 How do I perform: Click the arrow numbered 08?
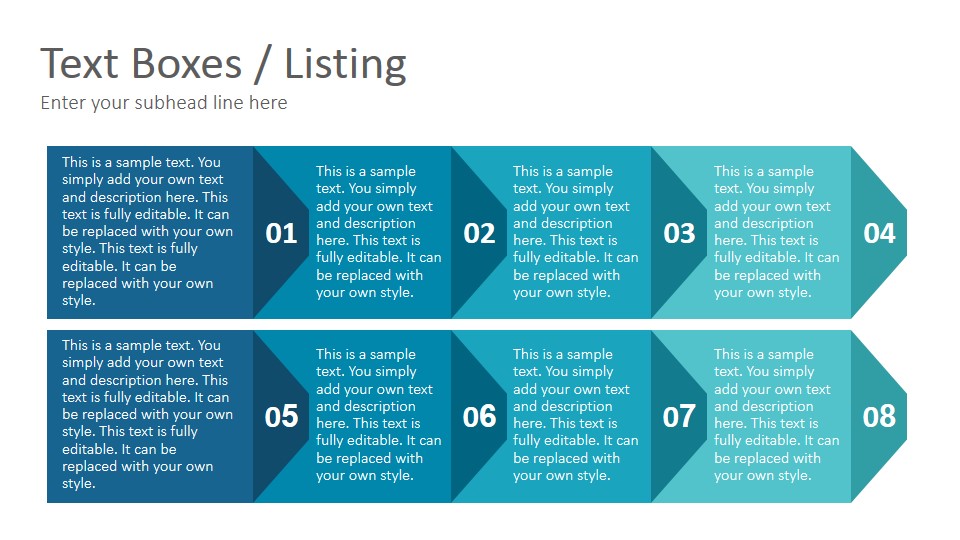[879, 416]
